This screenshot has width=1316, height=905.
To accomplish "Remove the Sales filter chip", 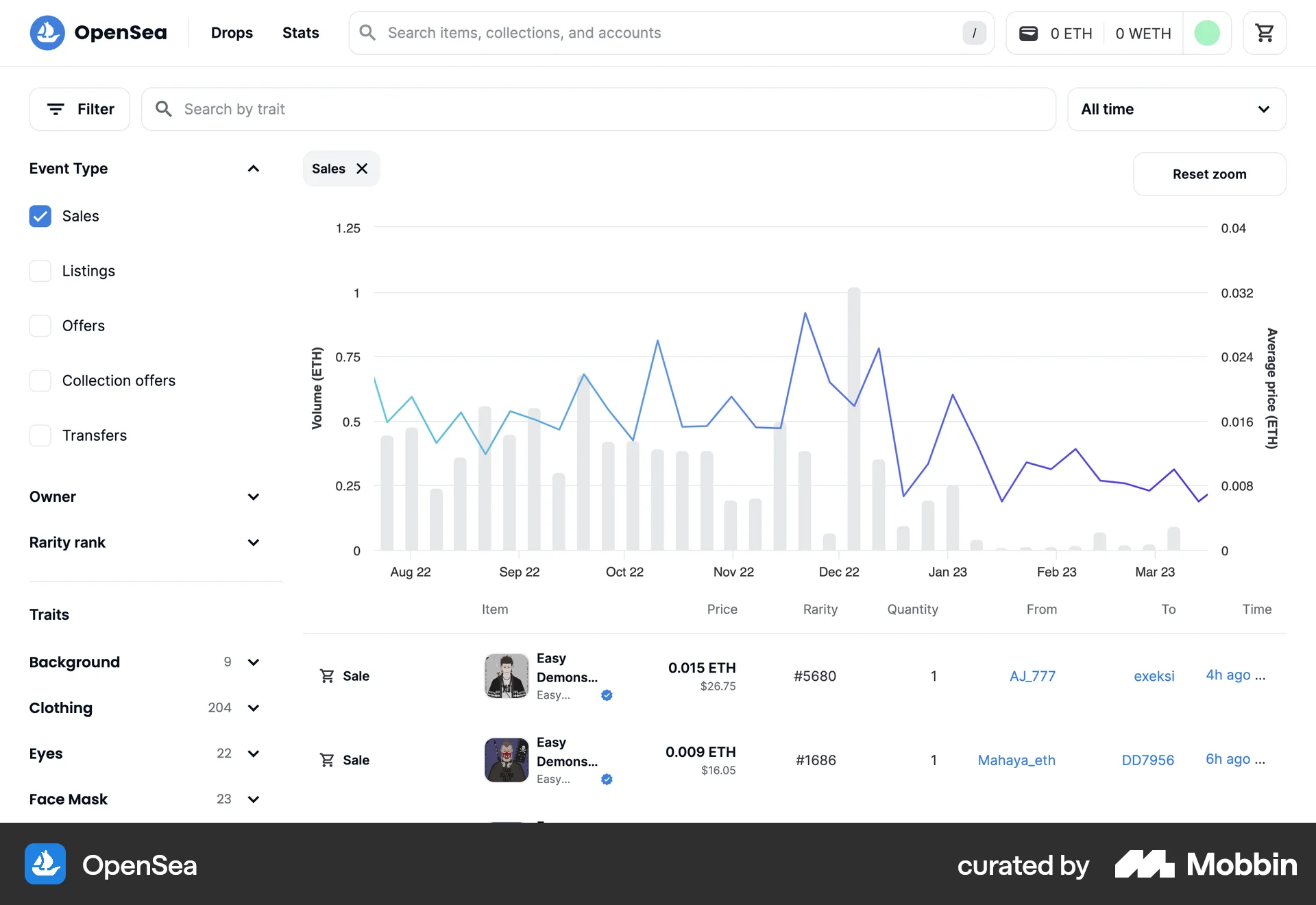I will point(362,169).
